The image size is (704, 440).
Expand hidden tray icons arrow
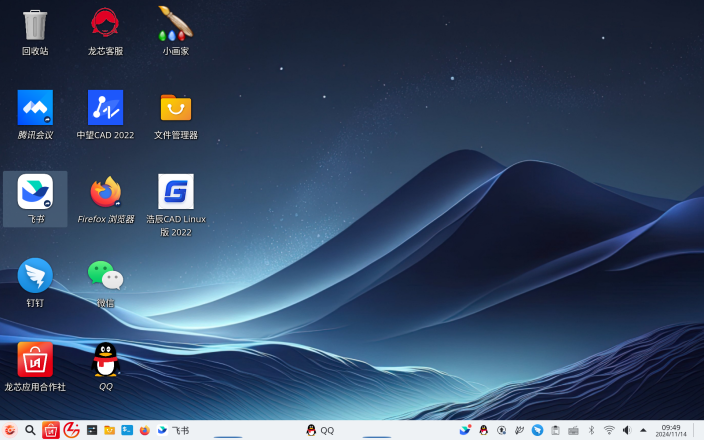pos(643,430)
